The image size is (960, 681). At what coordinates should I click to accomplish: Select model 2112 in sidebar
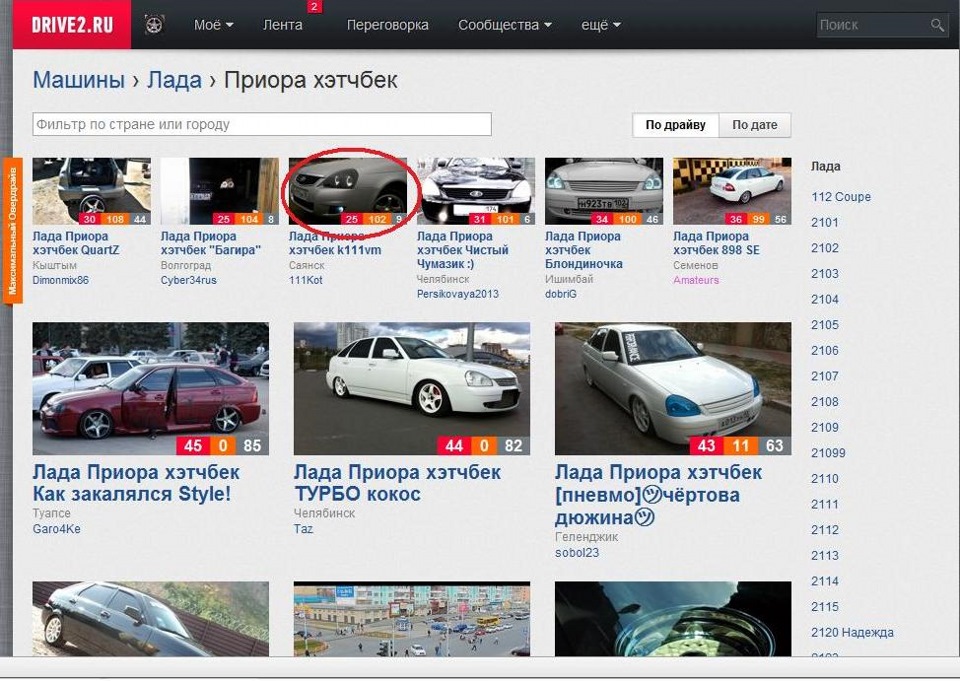(825, 530)
